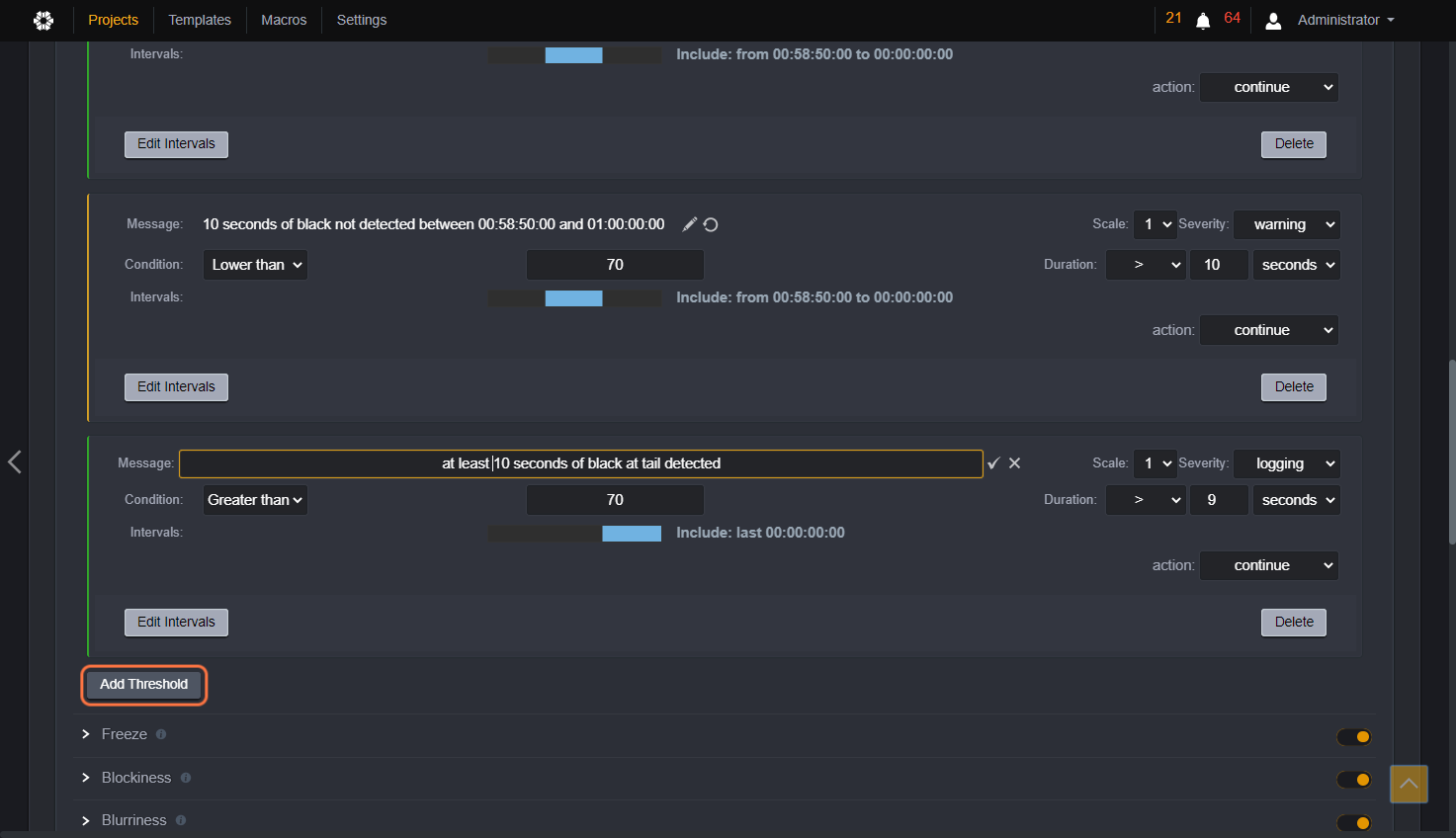
Task: Click interval bar for 'last 00:00:00:00'
Action: (574, 534)
